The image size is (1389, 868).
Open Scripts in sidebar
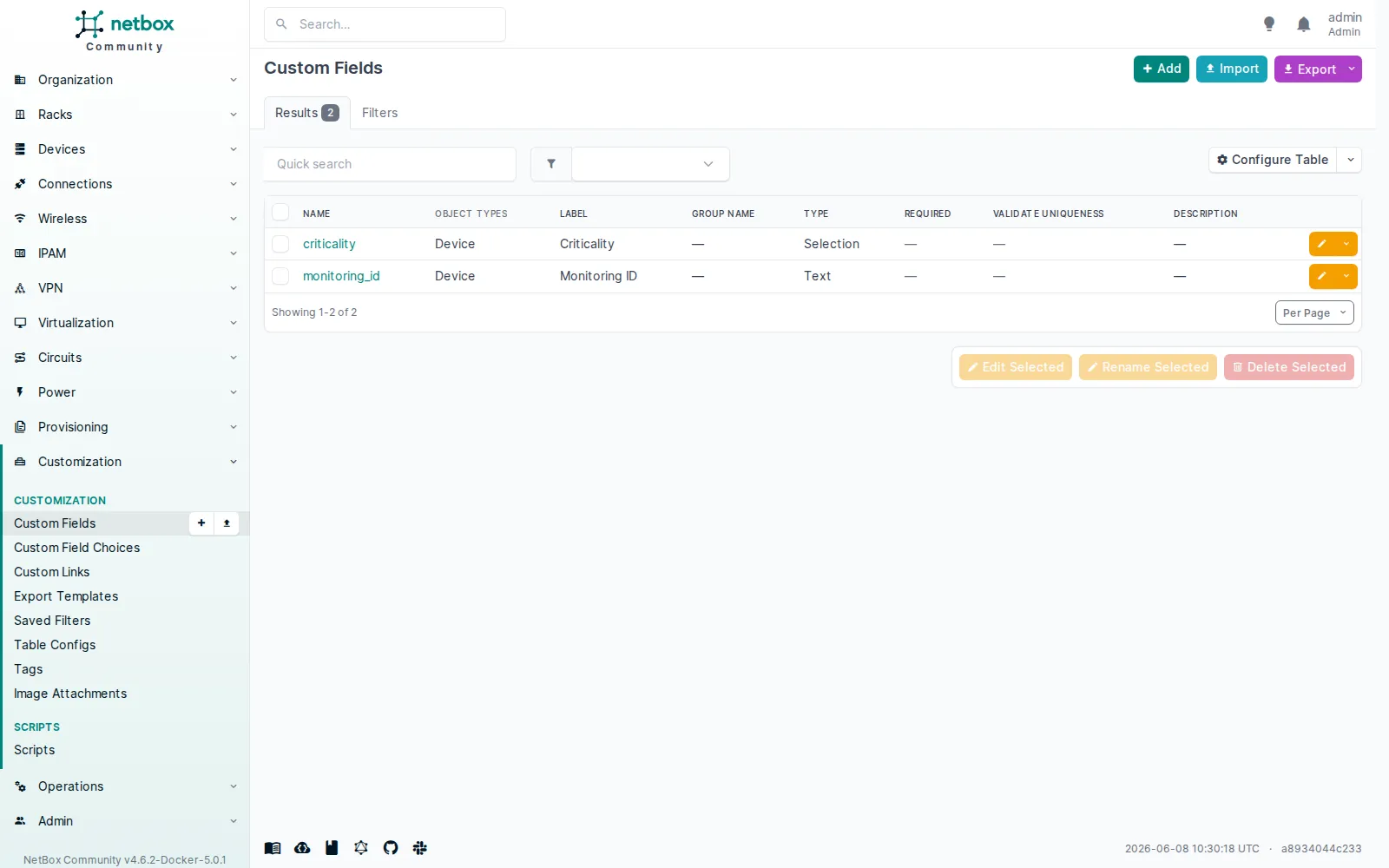(x=35, y=750)
